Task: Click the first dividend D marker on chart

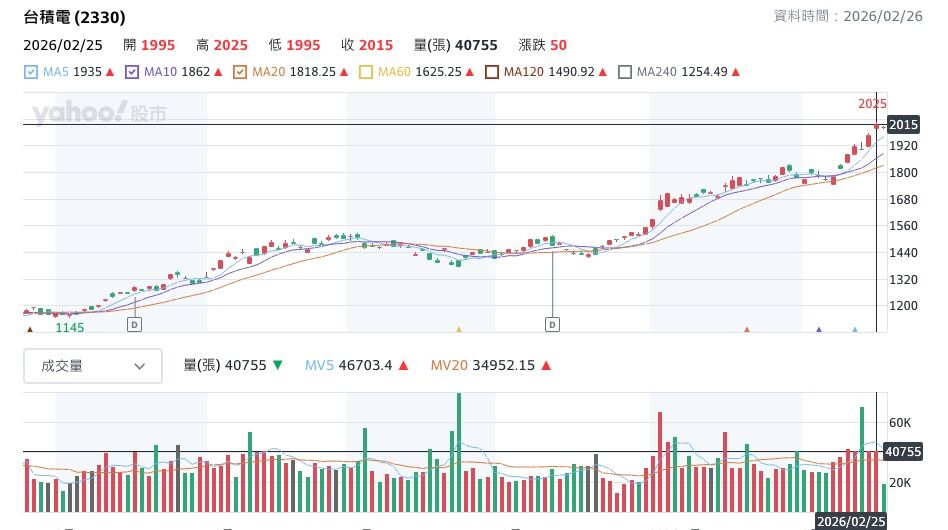Action: pos(135,324)
